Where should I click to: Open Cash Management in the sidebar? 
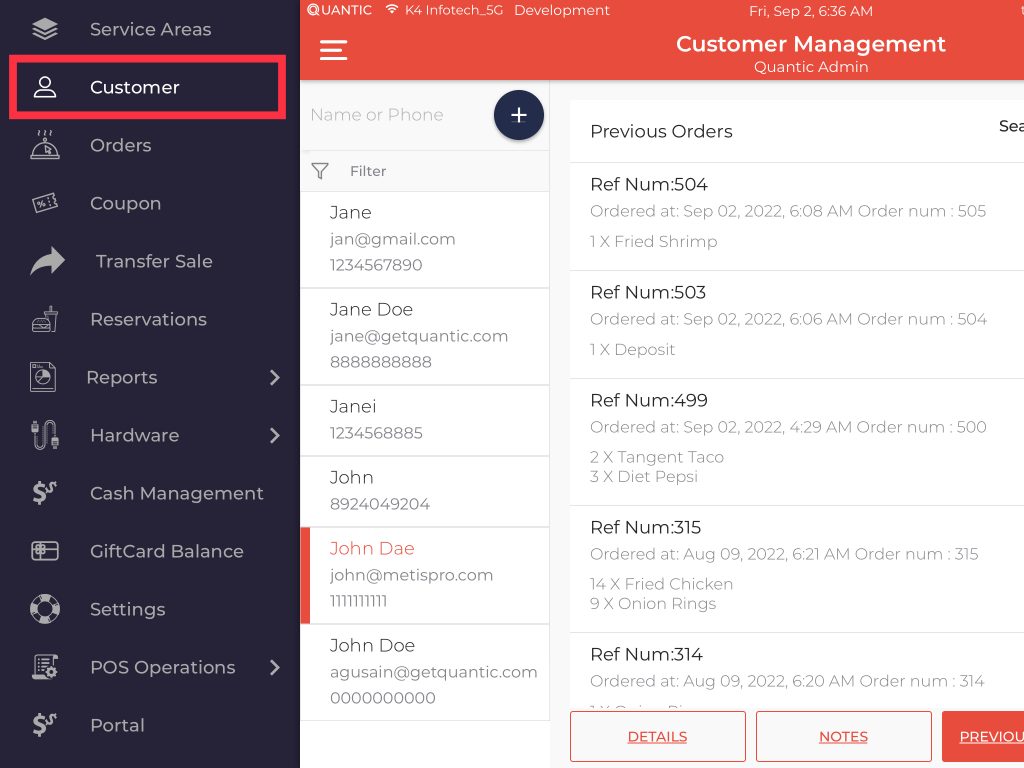[x=176, y=493]
